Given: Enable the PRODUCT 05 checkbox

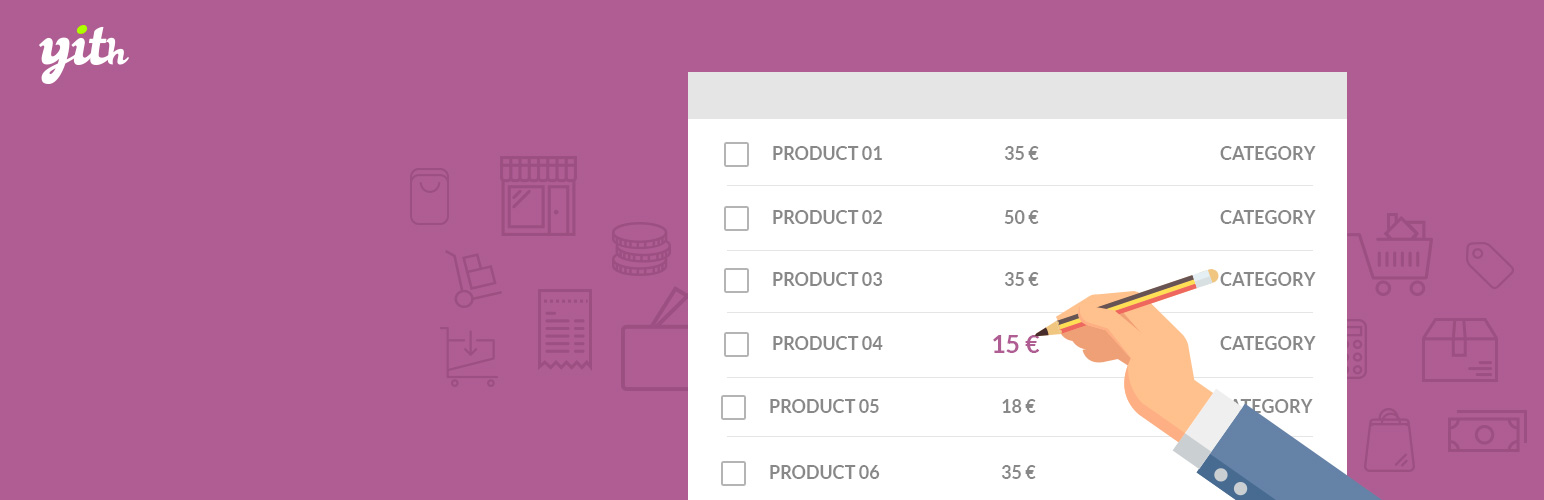Looking at the screenshot, I should pyautogui.click(x=733, y=407).
